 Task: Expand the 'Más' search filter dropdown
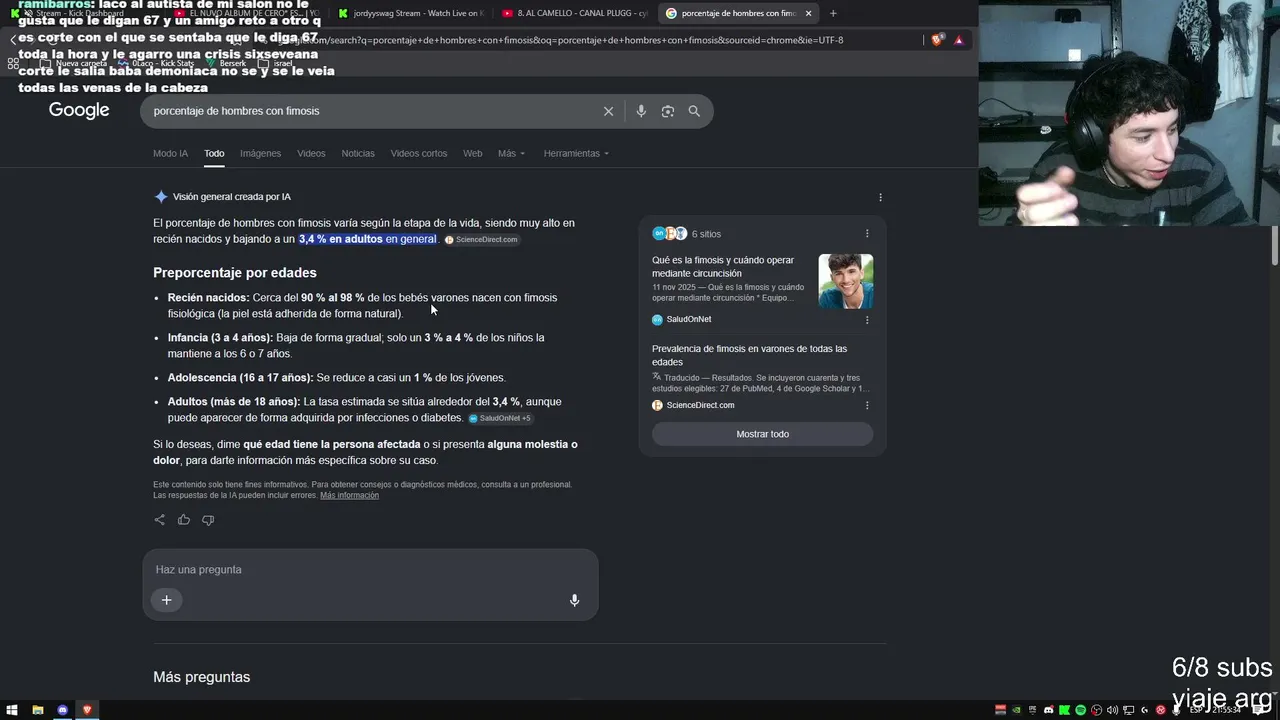coord(511,154)
